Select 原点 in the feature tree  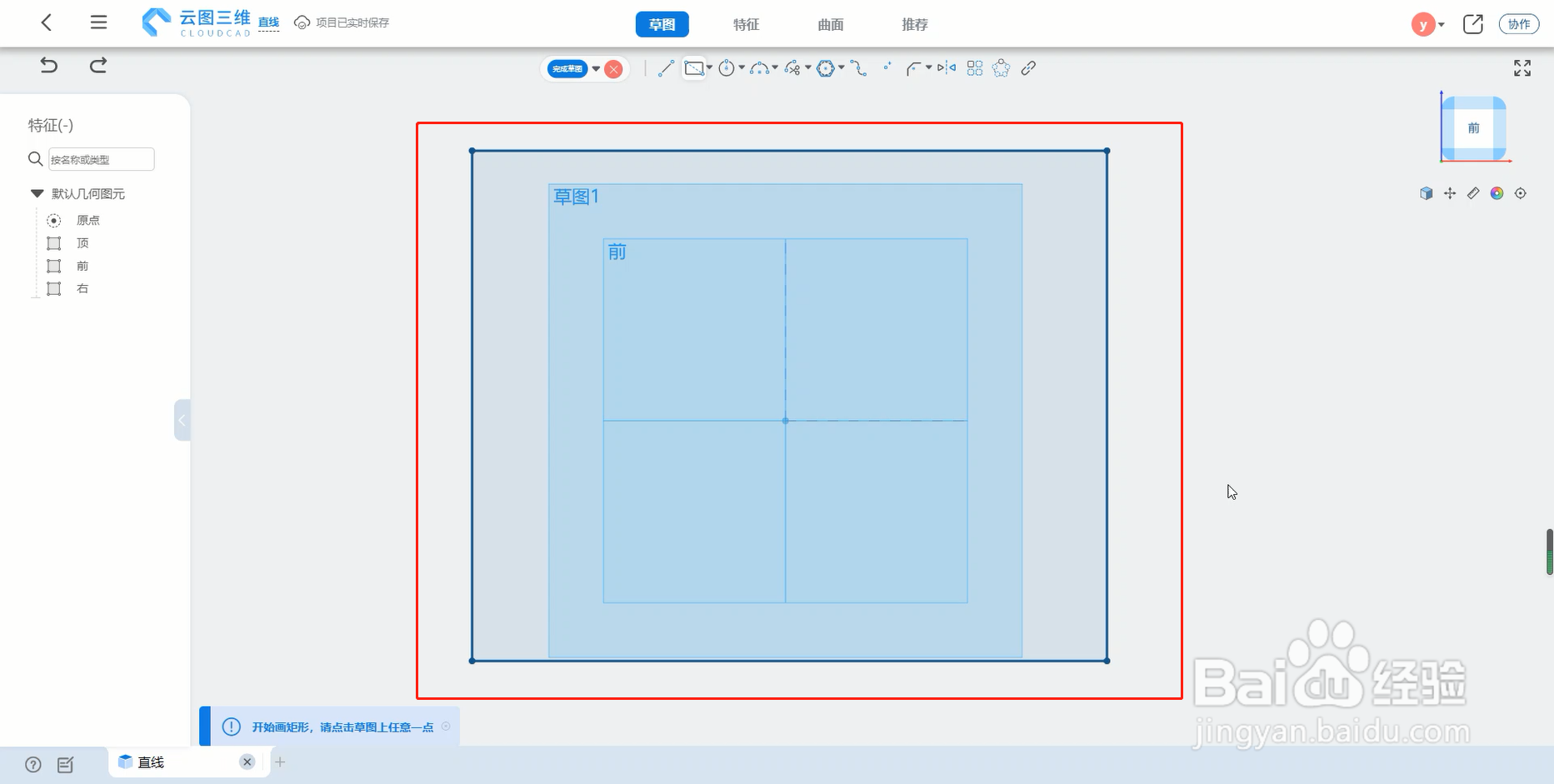coord(88,220)
